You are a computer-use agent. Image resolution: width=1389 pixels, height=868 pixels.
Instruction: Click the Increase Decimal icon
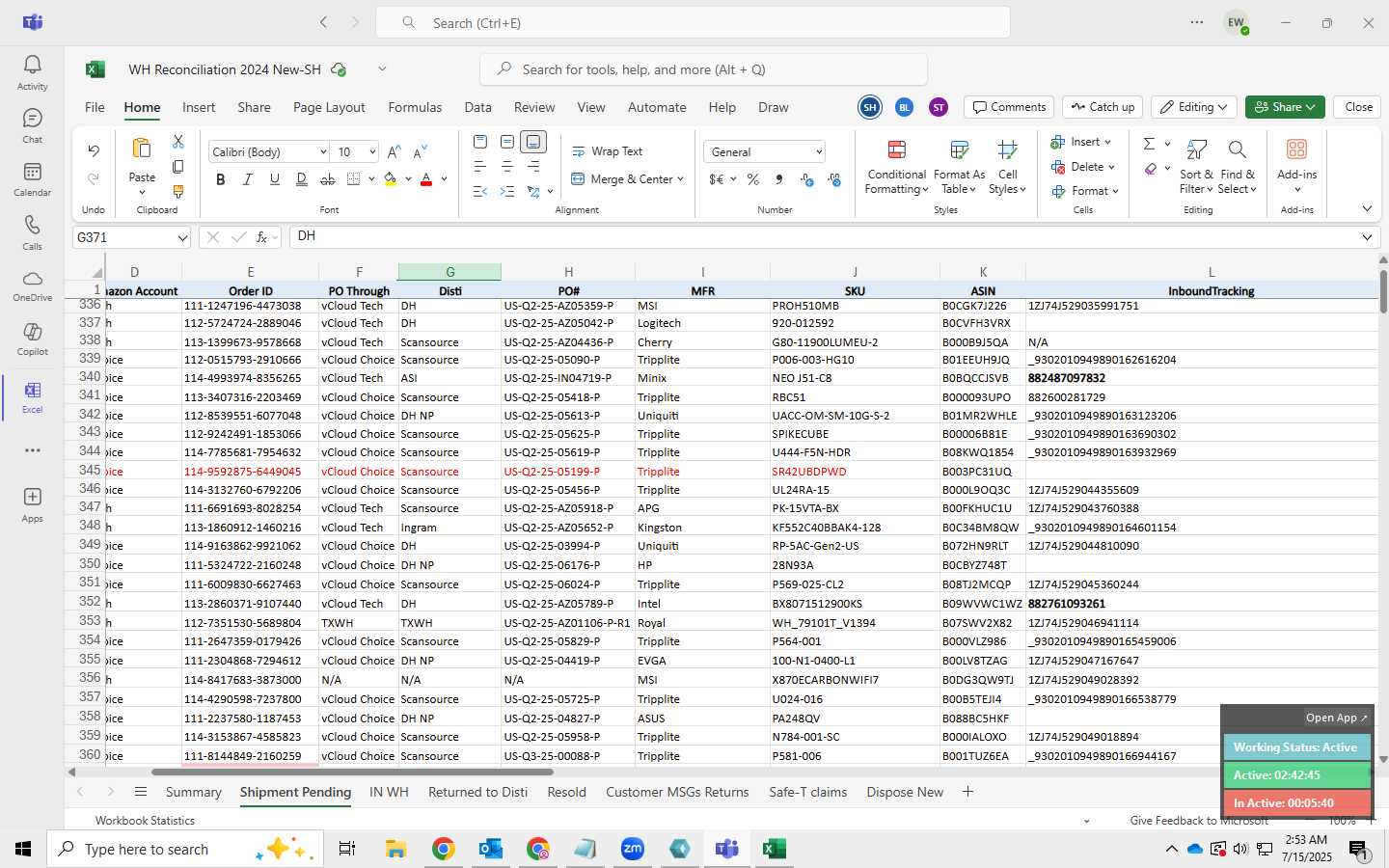point(807,179)
